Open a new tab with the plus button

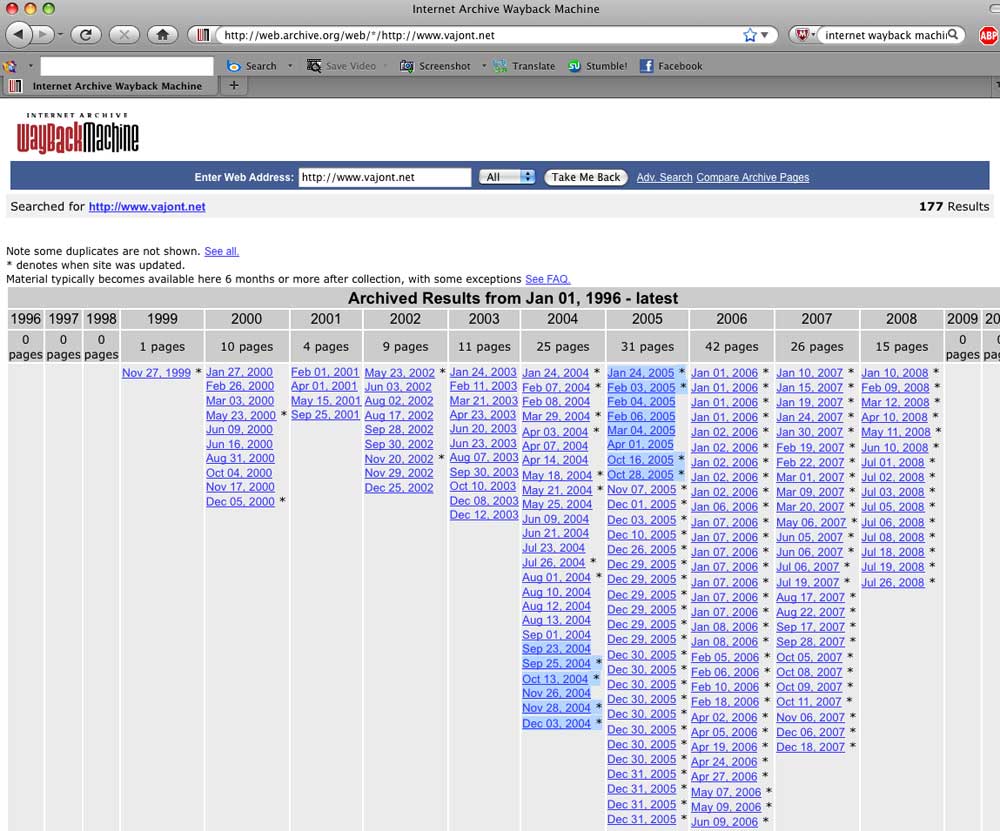click(x=234, y=85)
